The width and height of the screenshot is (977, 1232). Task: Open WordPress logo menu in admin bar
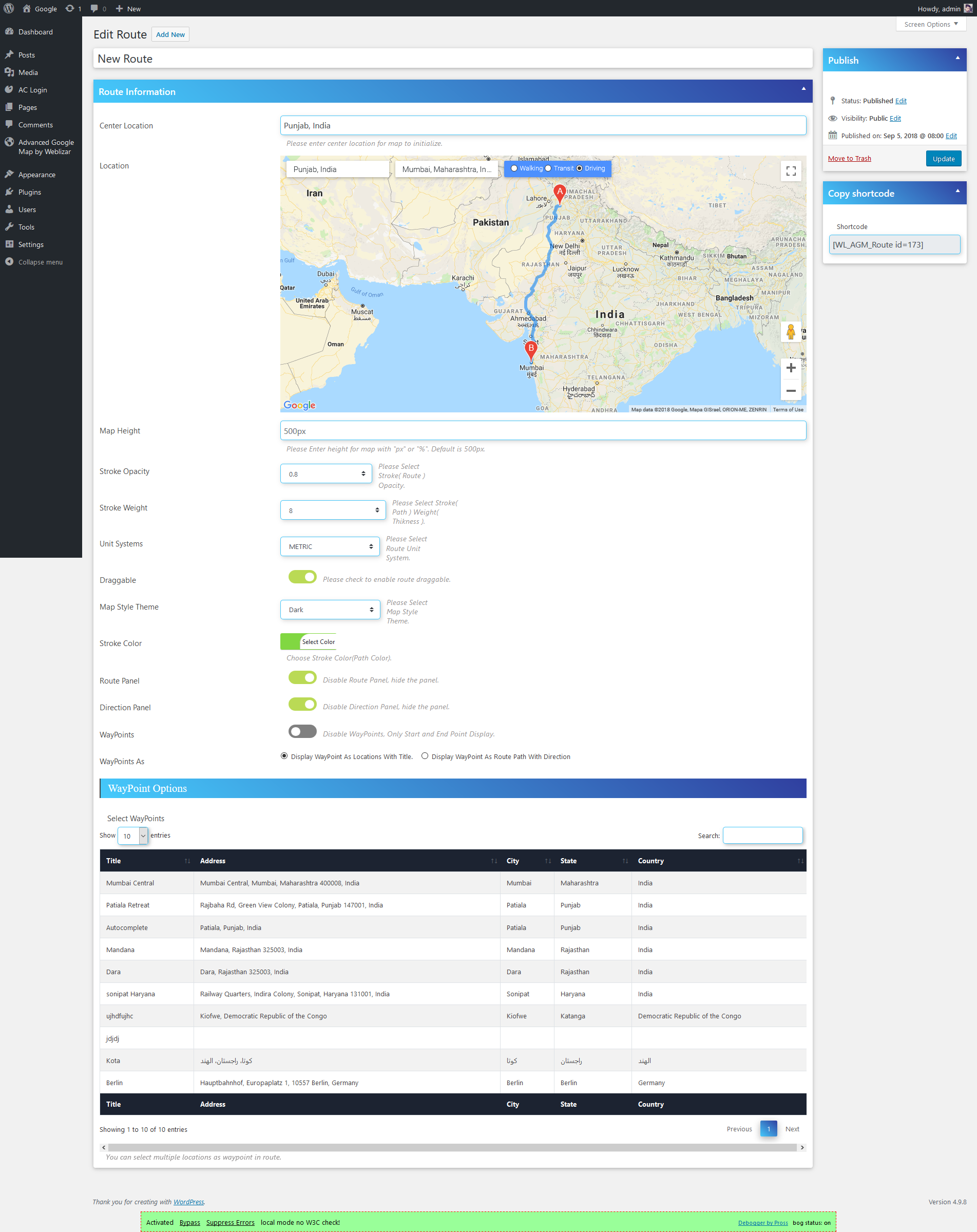pyautogui.click(x=9, y=8)
